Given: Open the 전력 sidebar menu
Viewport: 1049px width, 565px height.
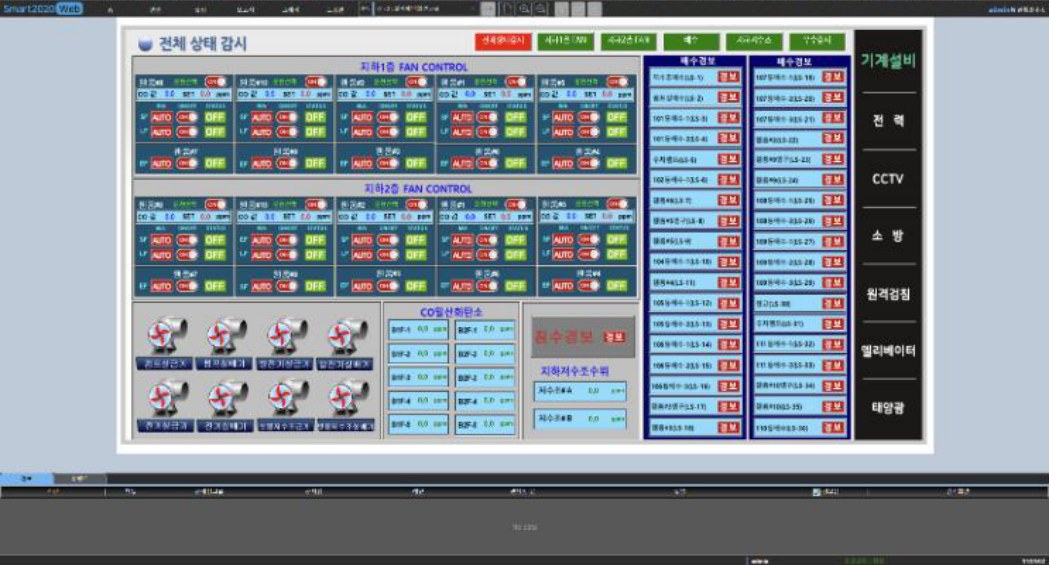Looking at the screenshot, I should (x=888, y=120).
